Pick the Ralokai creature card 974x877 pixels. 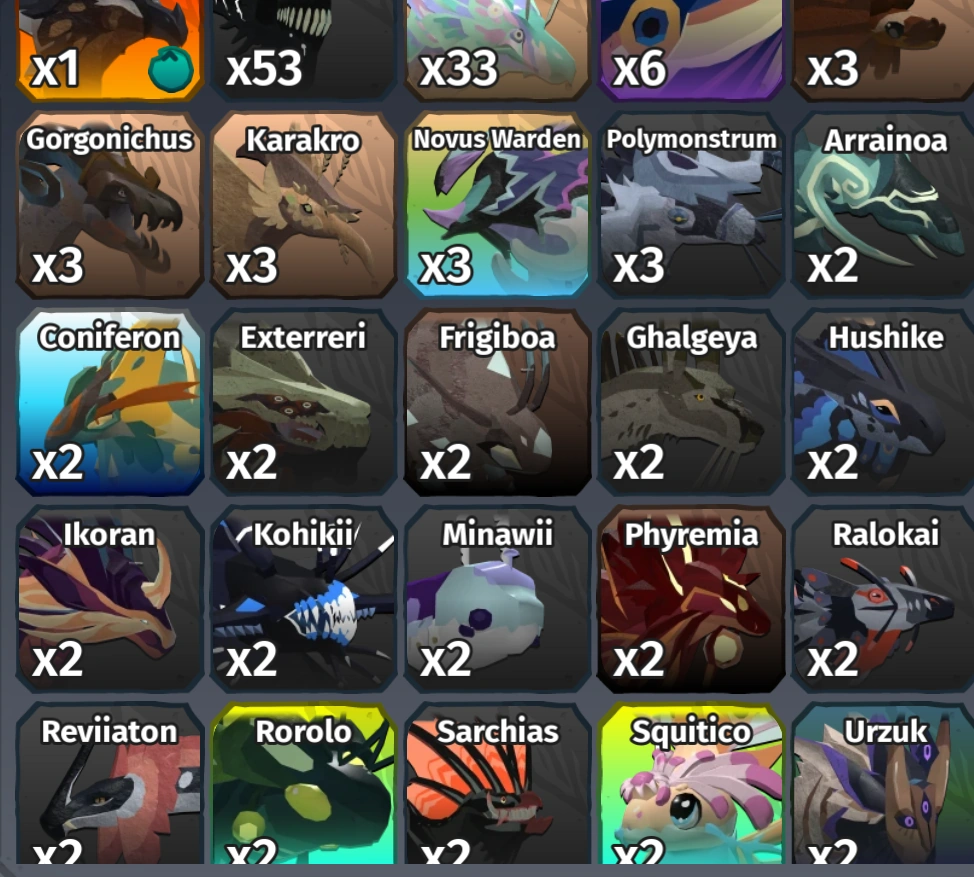coord(883,599)
